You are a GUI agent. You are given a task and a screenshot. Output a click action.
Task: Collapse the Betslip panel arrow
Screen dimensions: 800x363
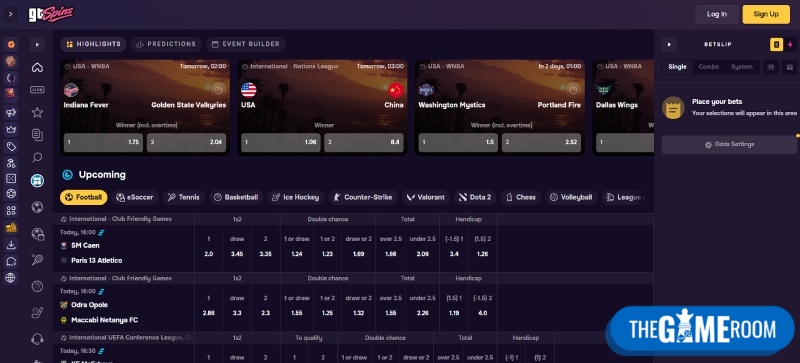click(669, 44)
